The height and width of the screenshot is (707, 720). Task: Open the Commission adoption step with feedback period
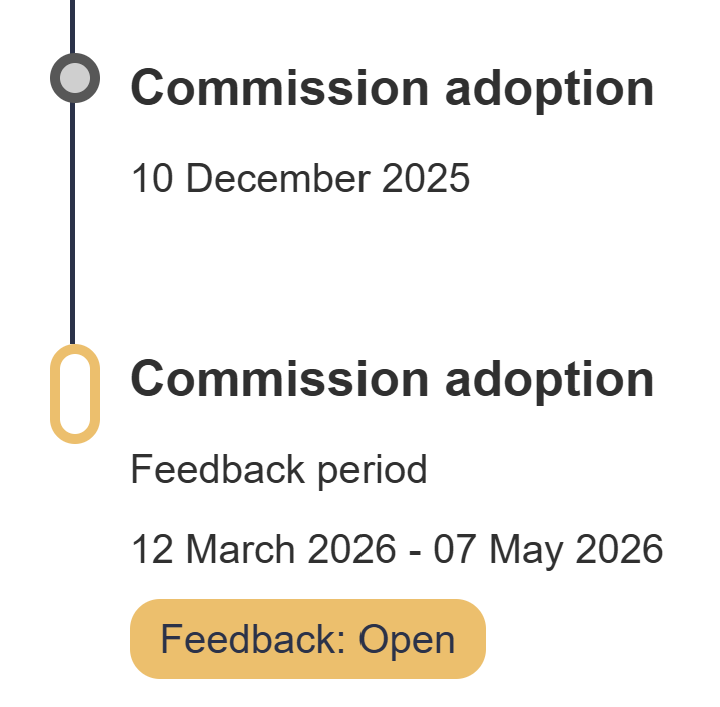[x=392, y=380]
